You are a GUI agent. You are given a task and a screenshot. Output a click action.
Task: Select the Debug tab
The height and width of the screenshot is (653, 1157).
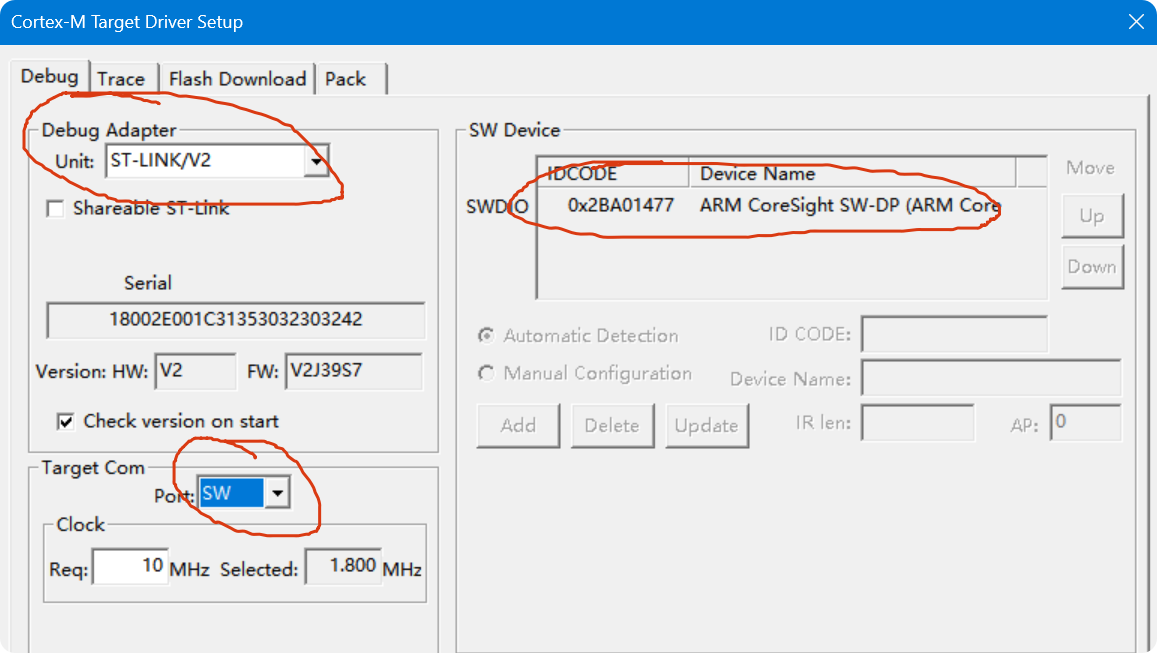pos(51,76)
